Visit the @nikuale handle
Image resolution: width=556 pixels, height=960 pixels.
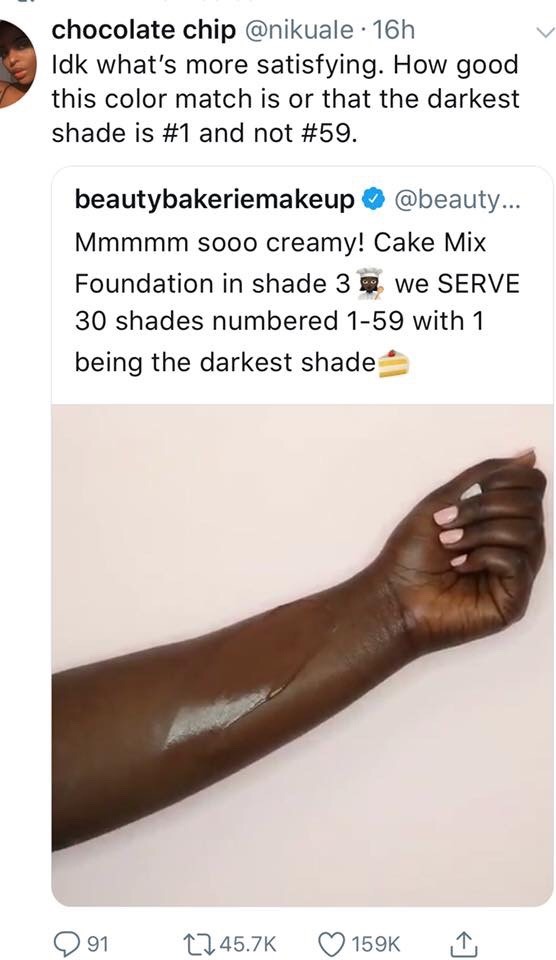(x=298, y=31)
